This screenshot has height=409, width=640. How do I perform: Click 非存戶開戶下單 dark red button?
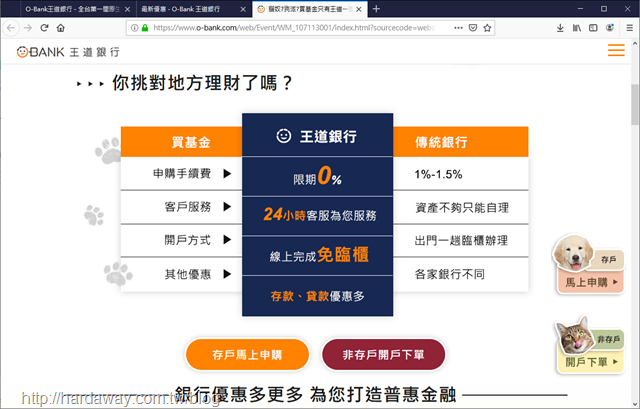click(383, 354)
